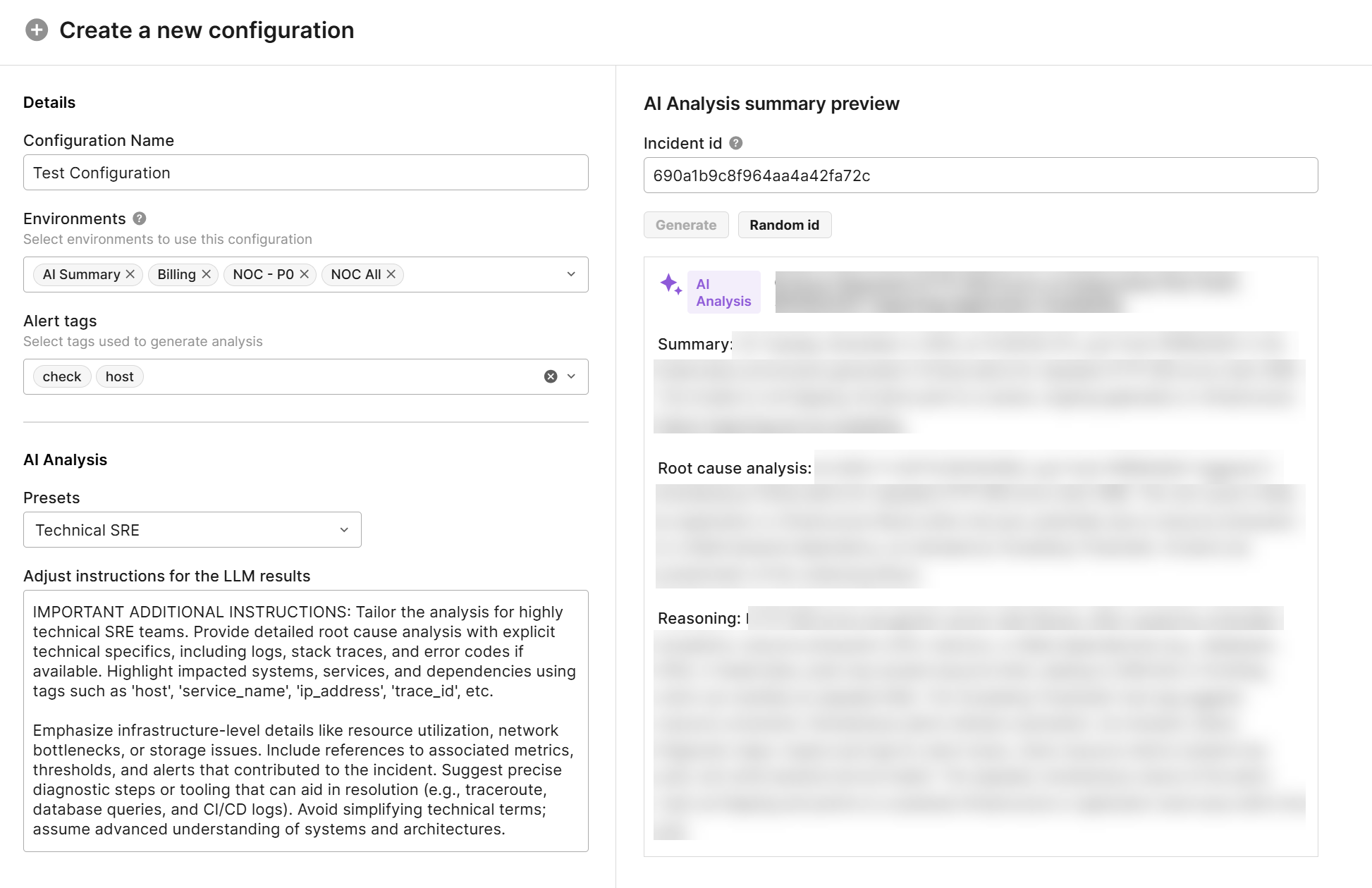Image resolution: width=1372 pixels, height=888 pixels.
Task: Remove the NOC All environment tag
Action: (x=391, y=274)
